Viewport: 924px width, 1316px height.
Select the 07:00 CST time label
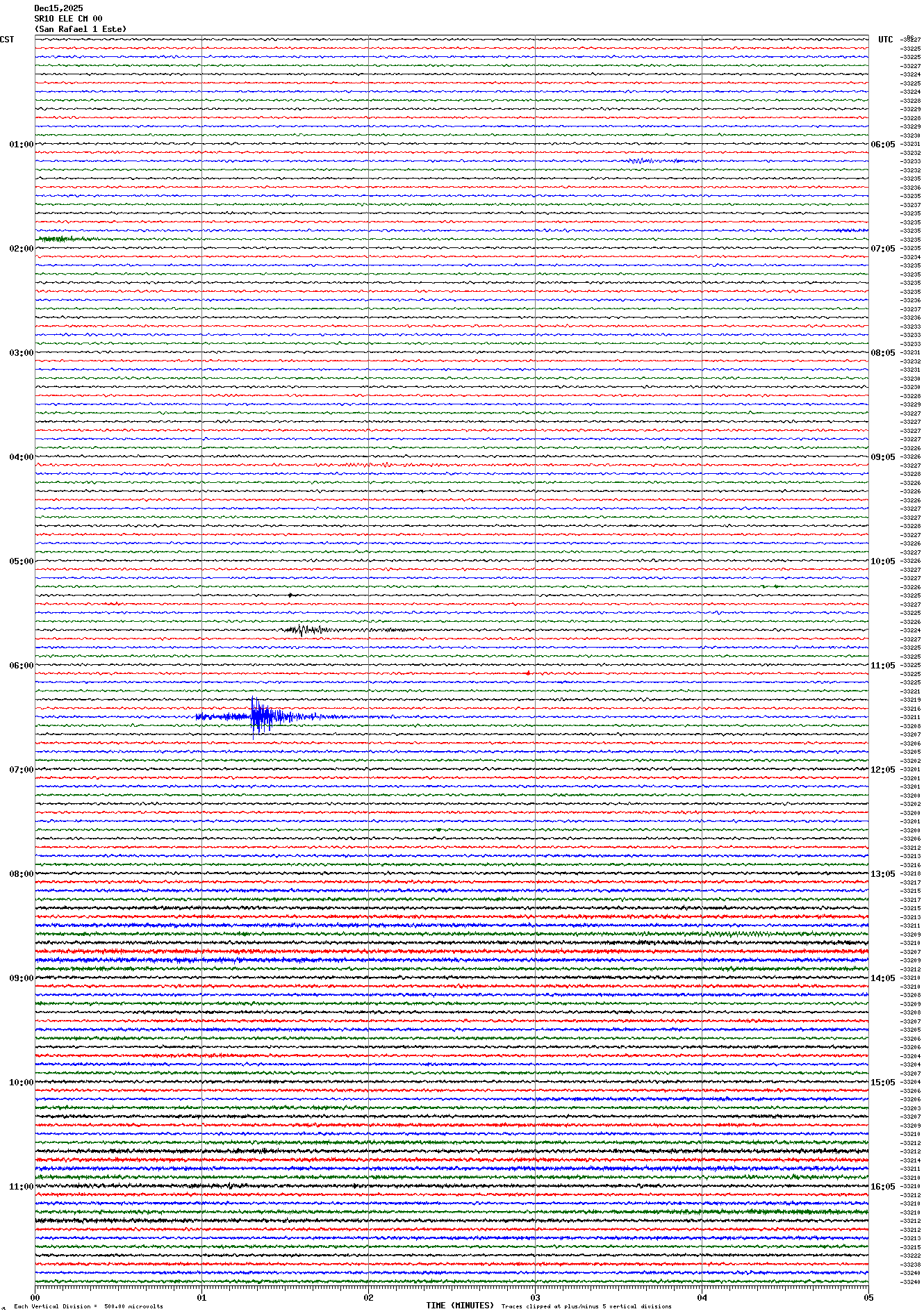pyautogui.click(x=21, y=770)
